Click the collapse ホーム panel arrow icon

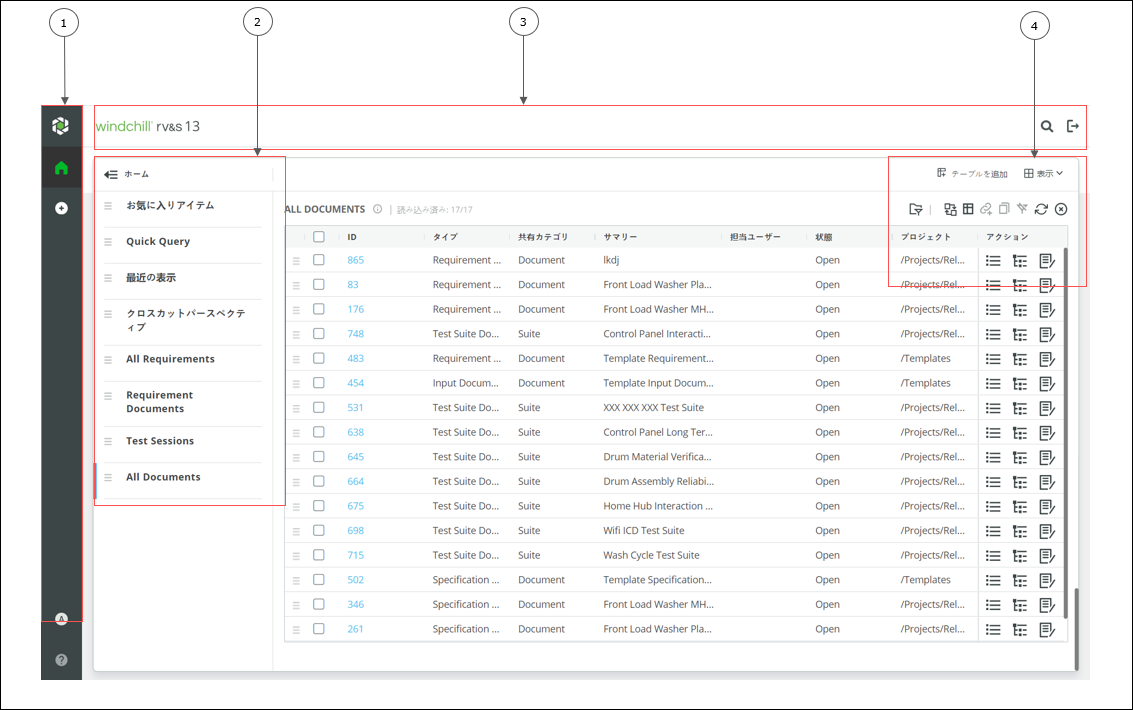(x=111, y=174)
